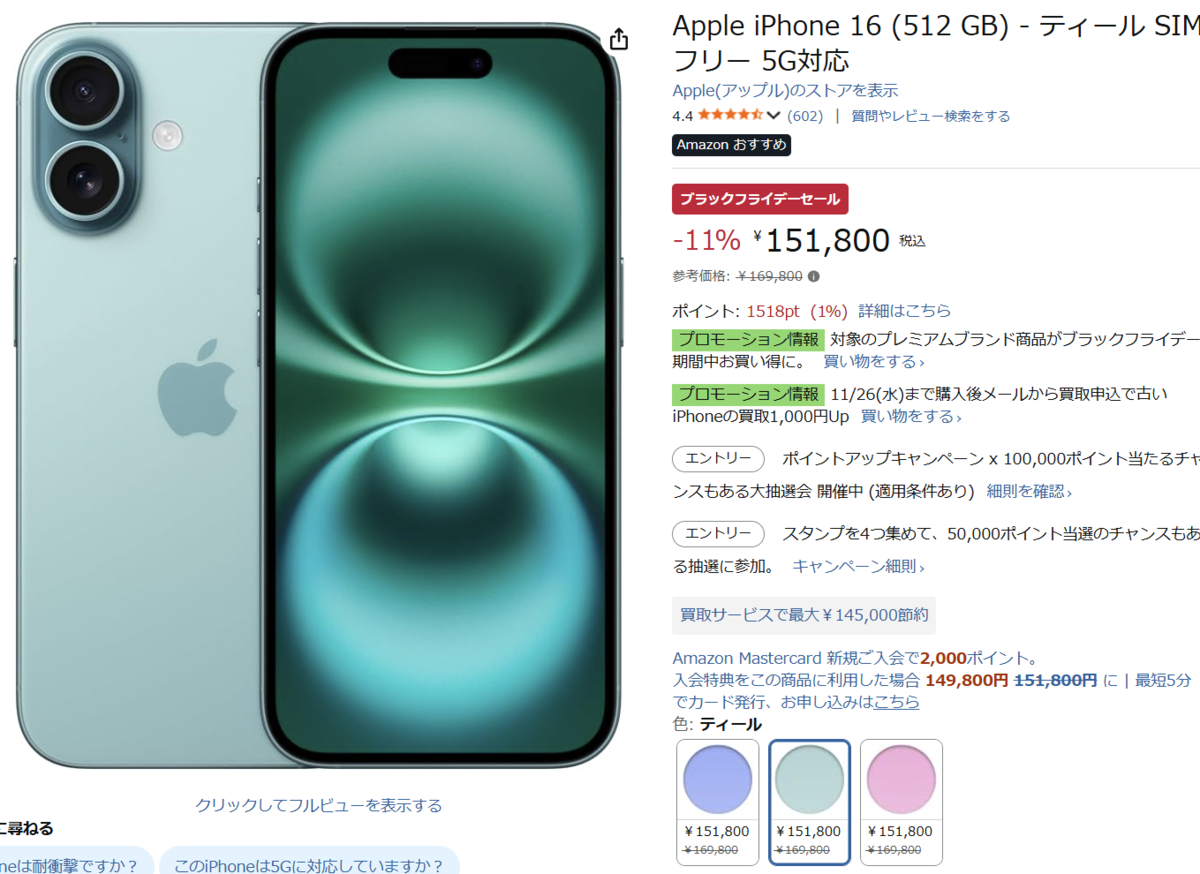Click 質問やレビュー検索をする link
This screenshot has height=874, width=1200.
[931, 116]
